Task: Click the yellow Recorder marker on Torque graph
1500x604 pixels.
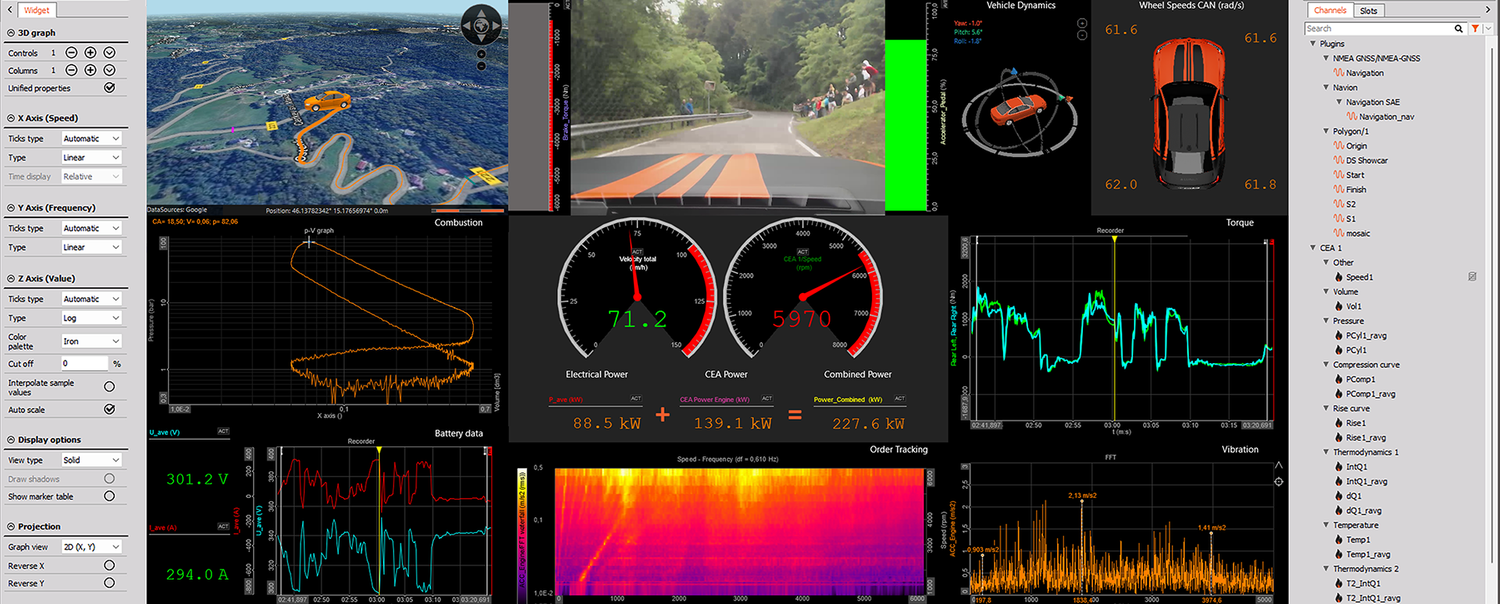Action: tap(1114, 240)
